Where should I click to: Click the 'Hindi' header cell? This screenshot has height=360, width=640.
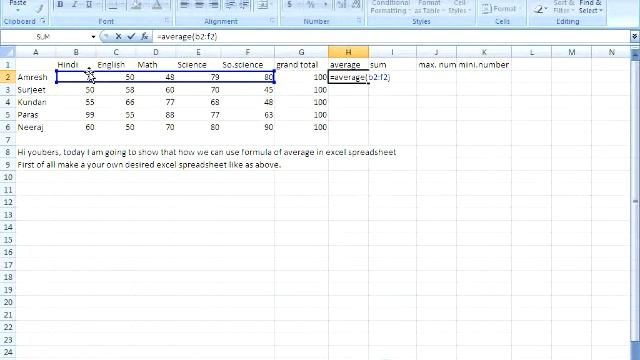pos(76,64)
